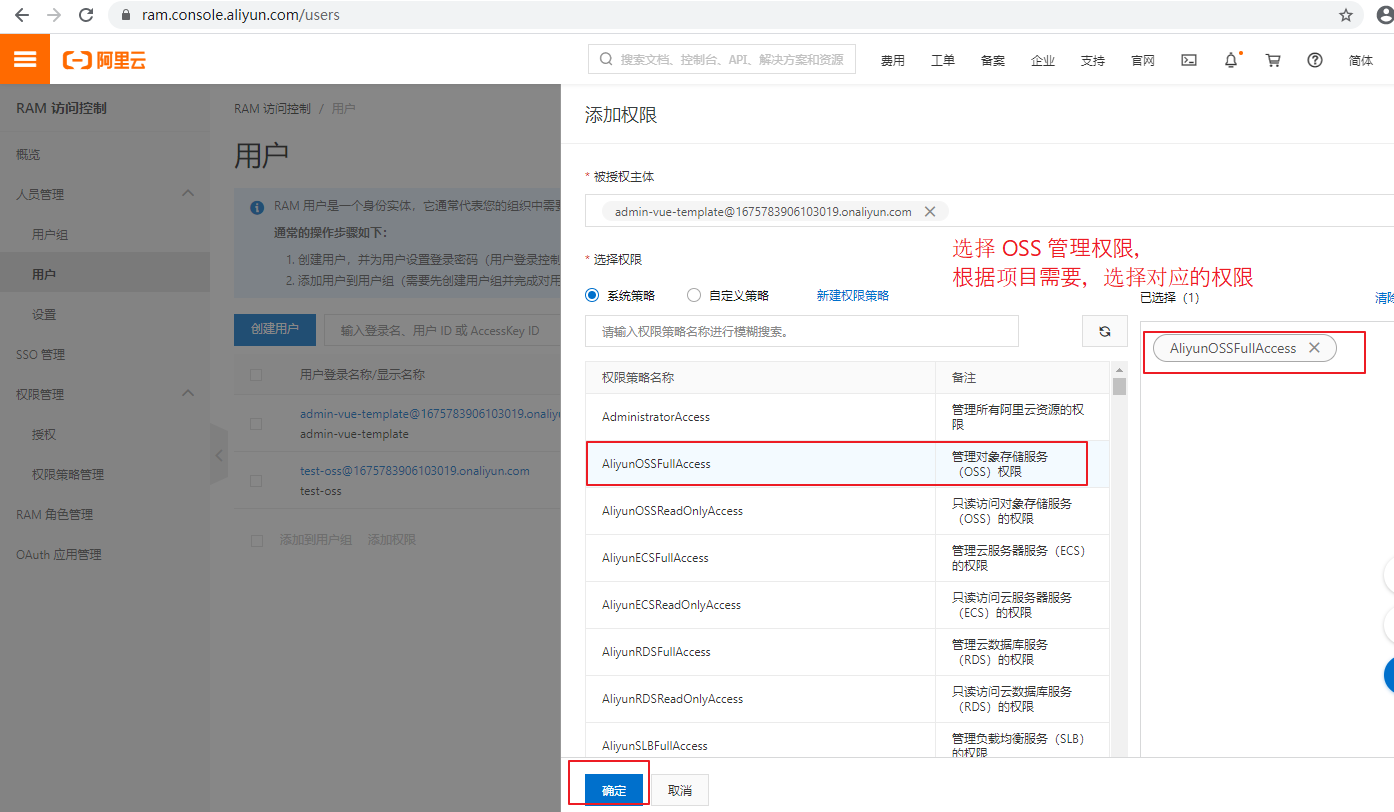
Task: Click RAM 访问控制 breadcrumb
Action: 272,108
